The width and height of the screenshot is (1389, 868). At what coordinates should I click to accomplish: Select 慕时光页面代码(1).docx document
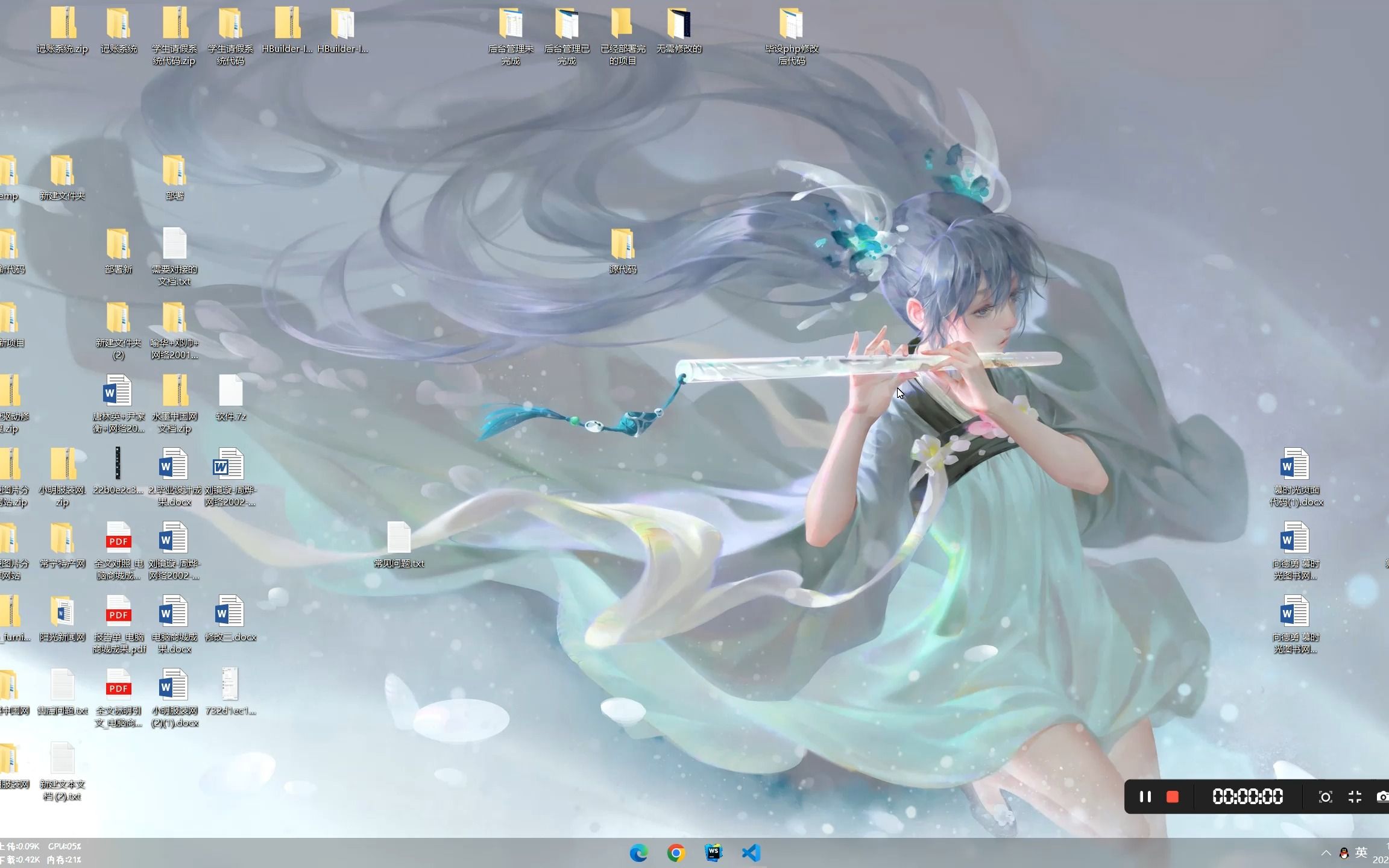click(1296, 477)
